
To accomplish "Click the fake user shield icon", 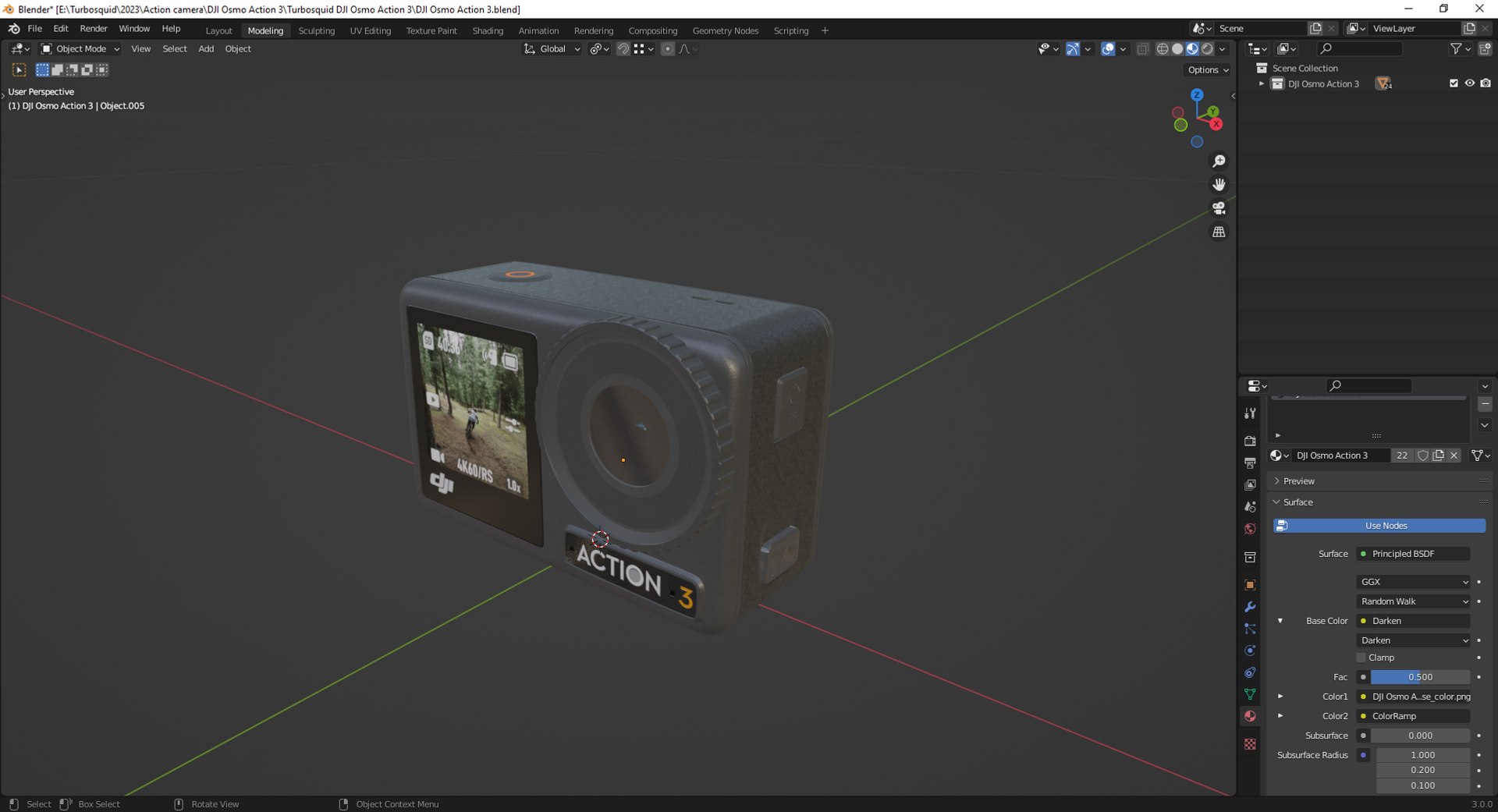I will [x=1423, y=456].
